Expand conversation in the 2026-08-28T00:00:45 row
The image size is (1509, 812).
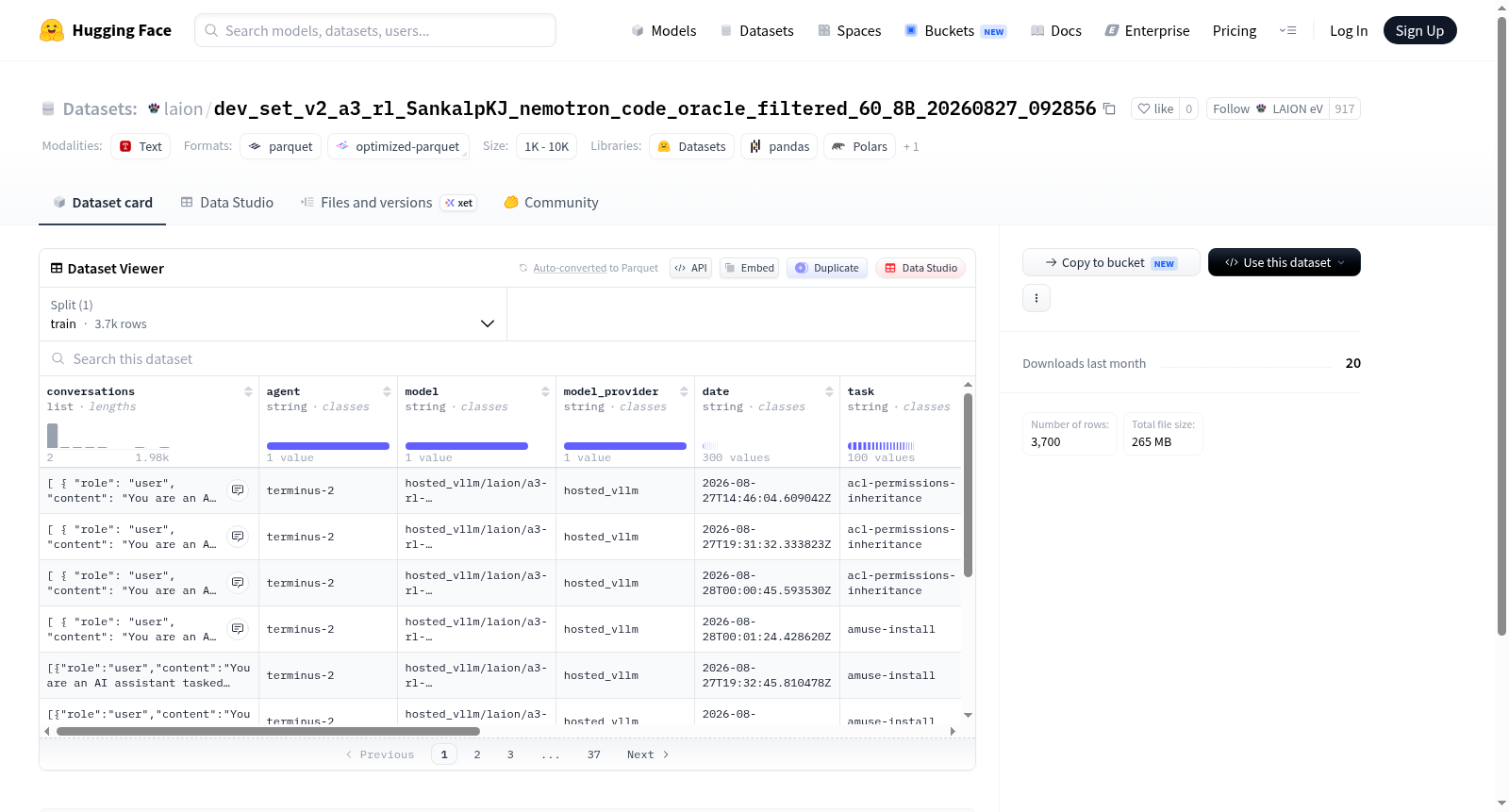click(238, 583)
